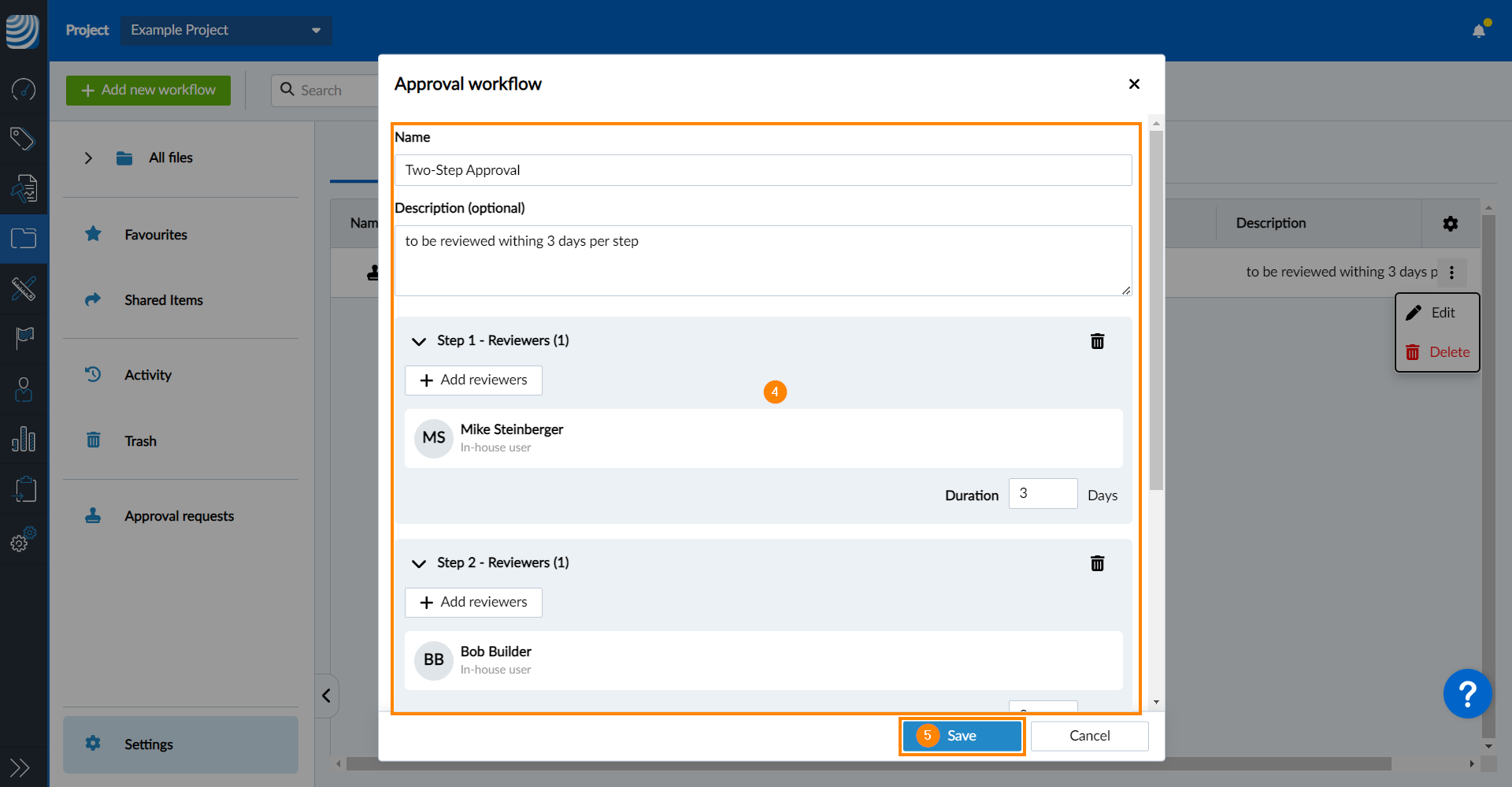Click All files folder
This screenshot has height=787, width=1512.
pyautogui.click(x=171, y=158)
